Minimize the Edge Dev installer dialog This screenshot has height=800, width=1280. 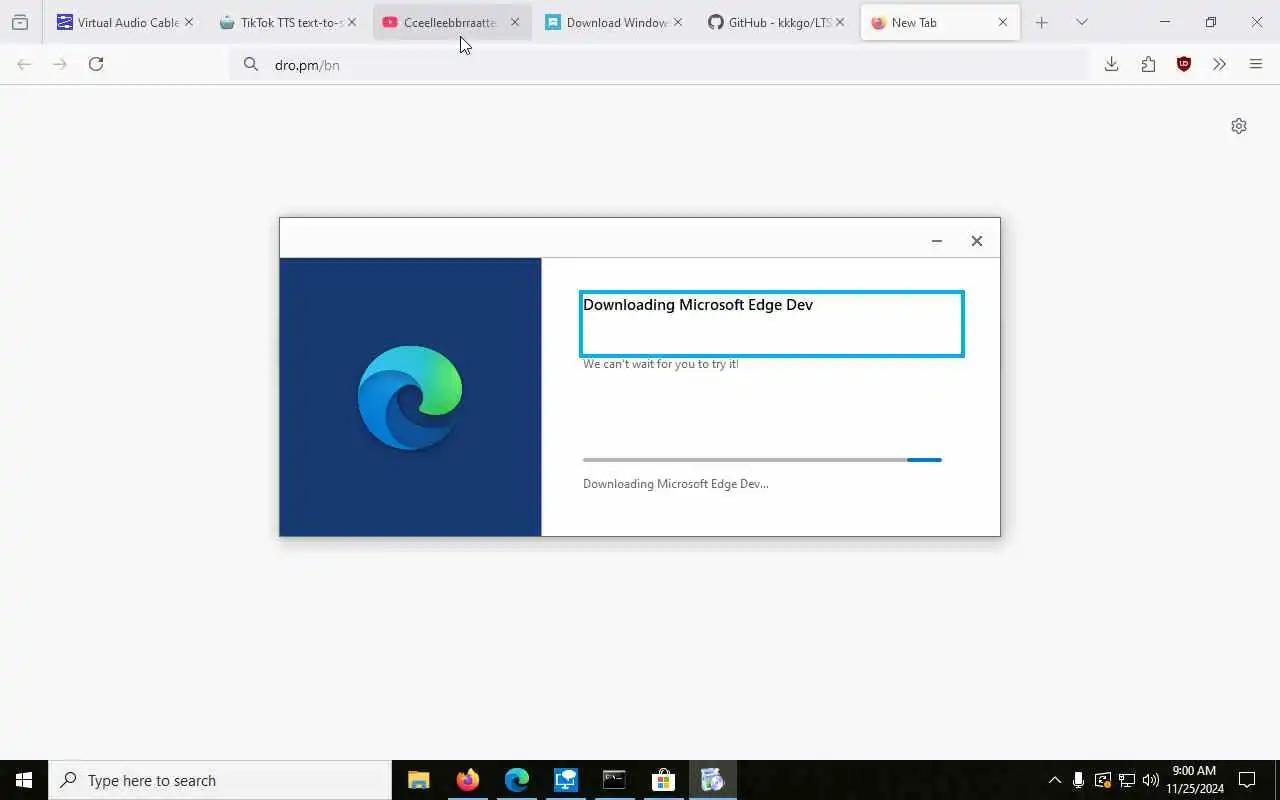pos(937,241)
